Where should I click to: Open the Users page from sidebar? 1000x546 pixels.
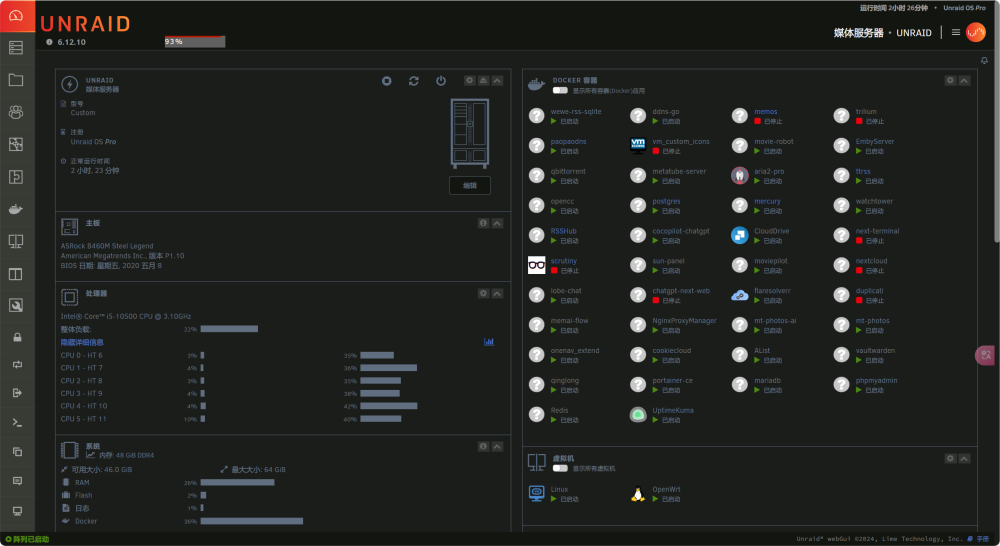[16, 112]
